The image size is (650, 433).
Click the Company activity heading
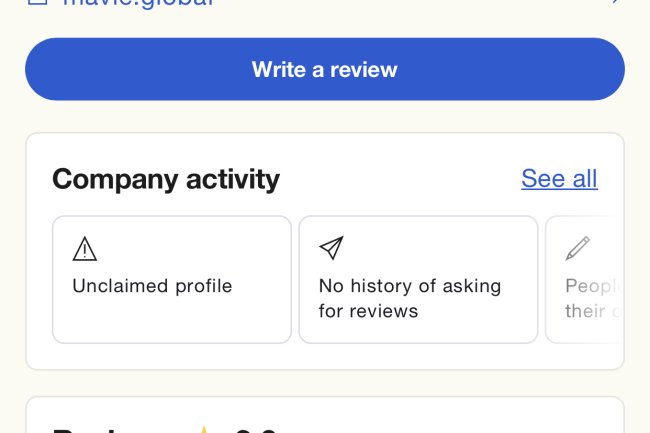(x=166, y=179)
